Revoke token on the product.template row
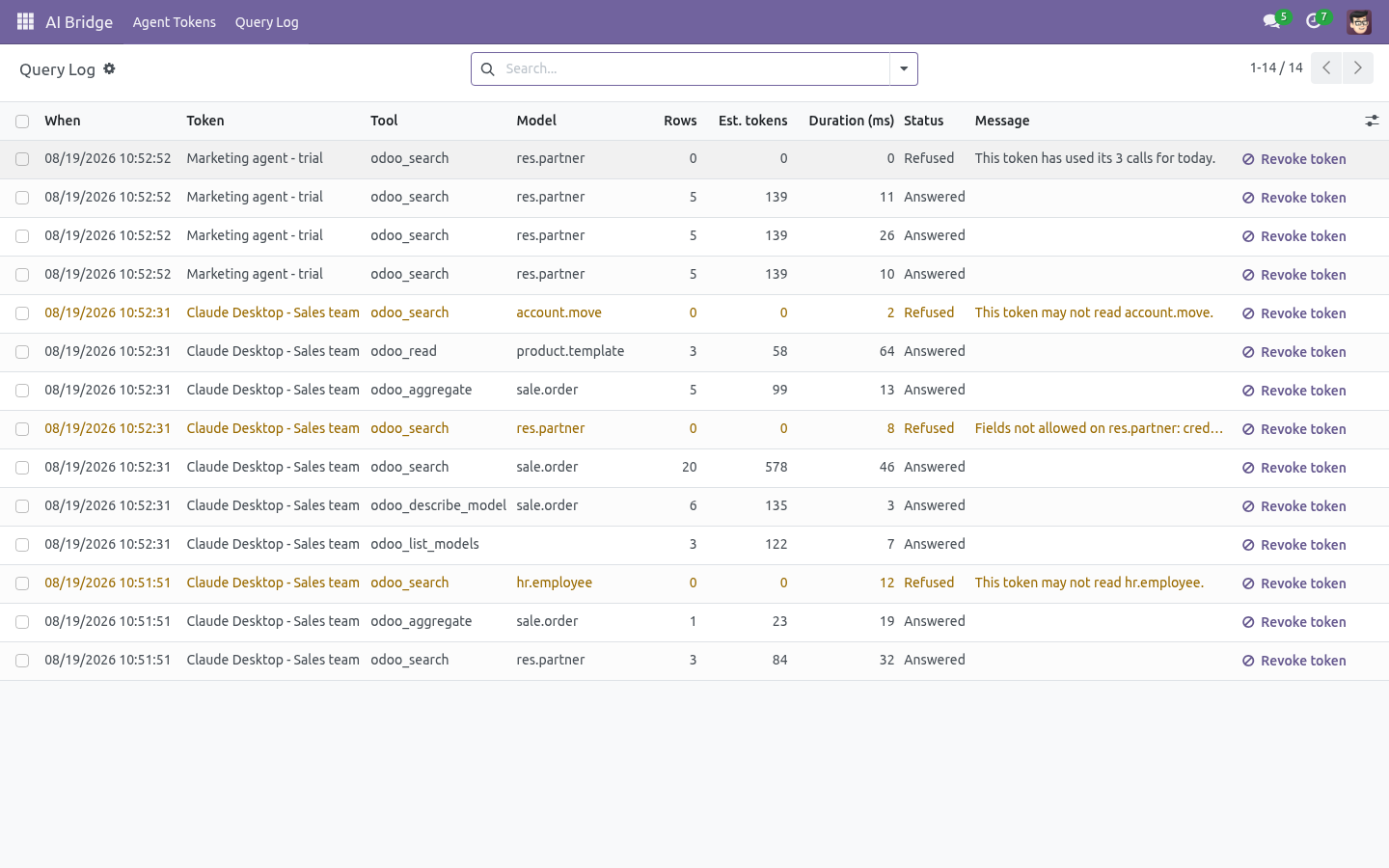 1294,352
